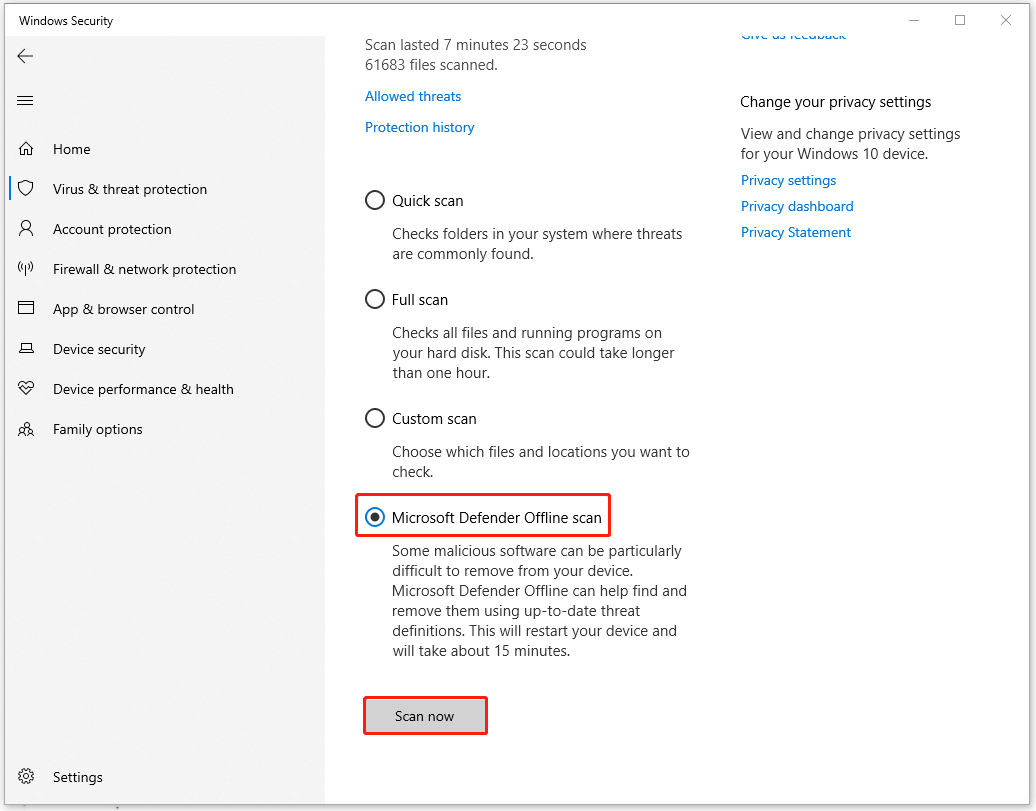Click the back arrow icon

coord(26,56)
